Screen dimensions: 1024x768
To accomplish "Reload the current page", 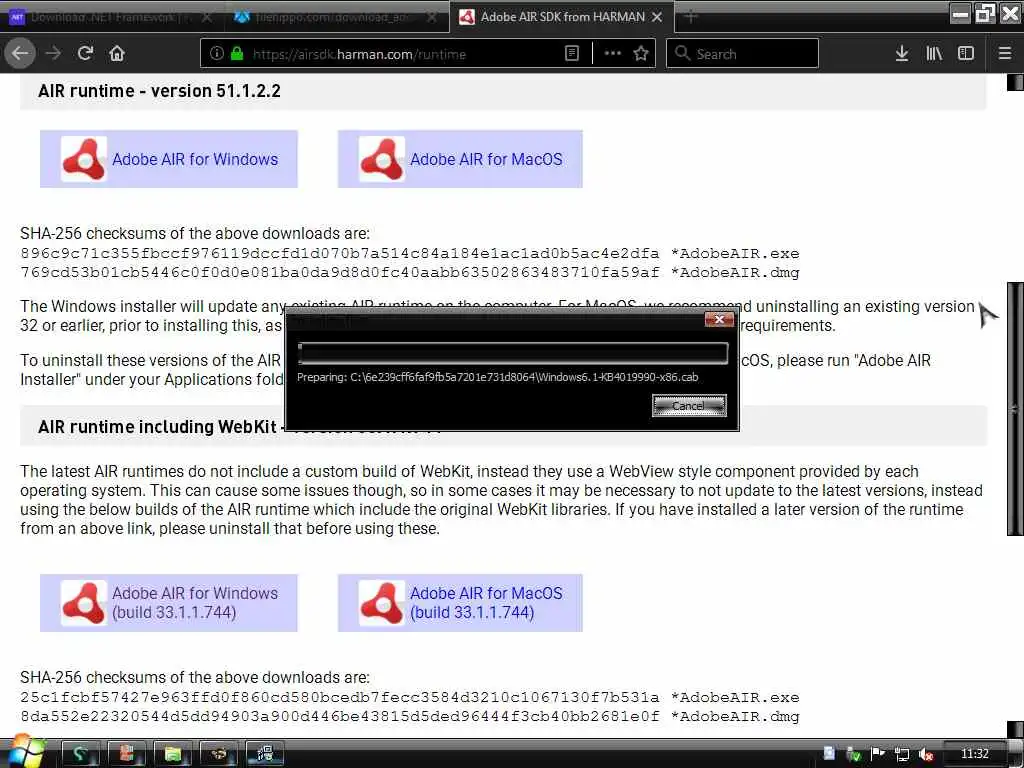I will (85, 54).
